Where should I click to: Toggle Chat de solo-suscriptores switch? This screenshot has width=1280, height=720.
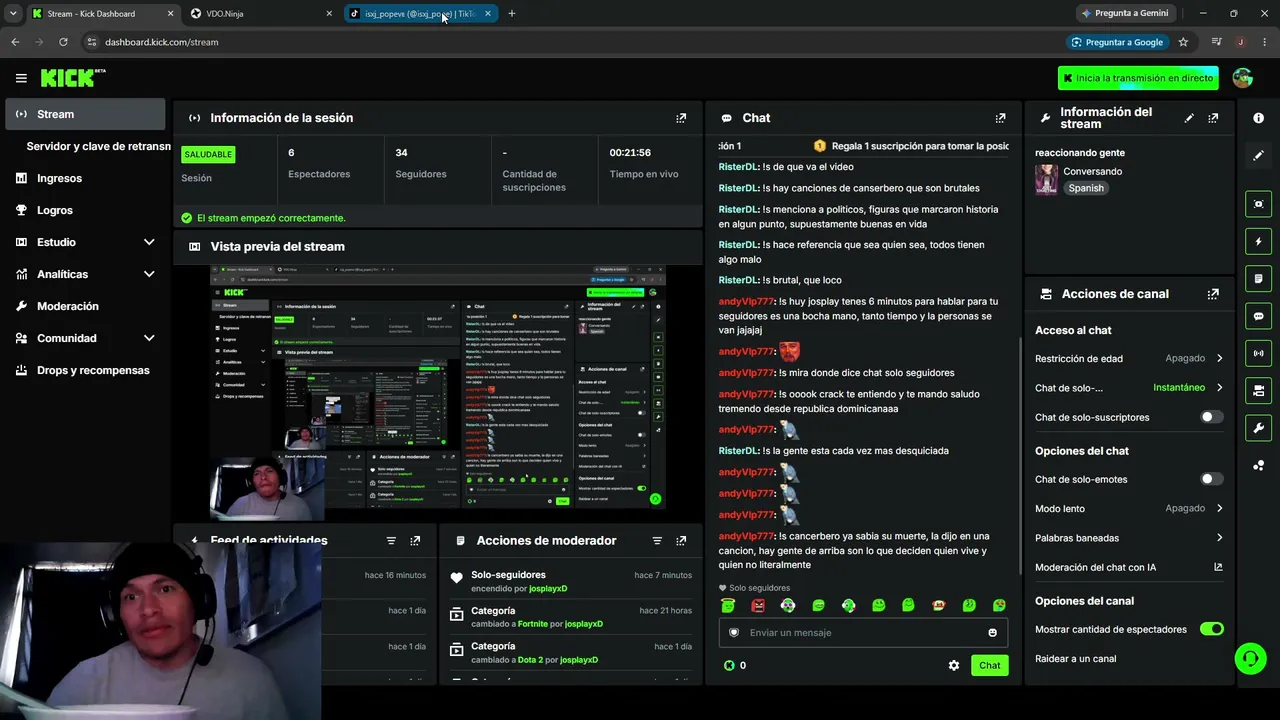(1211, 417)
